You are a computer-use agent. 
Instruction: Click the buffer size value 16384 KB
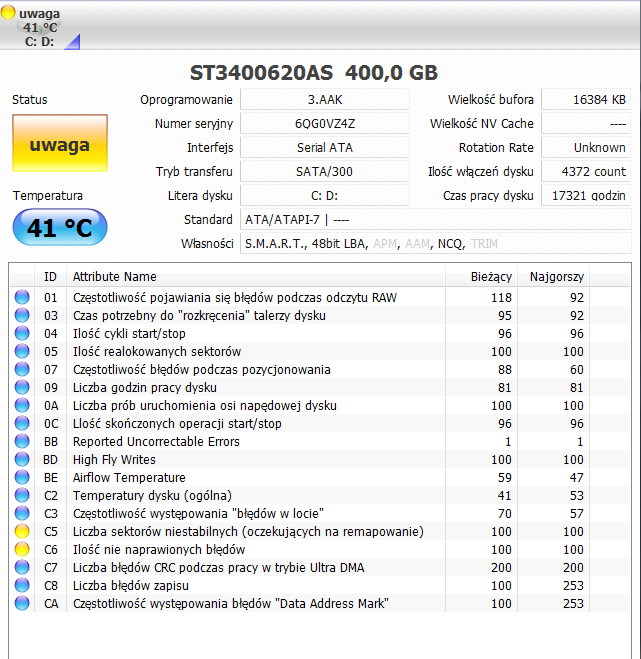pyautogui.click(x=586, y=100)
